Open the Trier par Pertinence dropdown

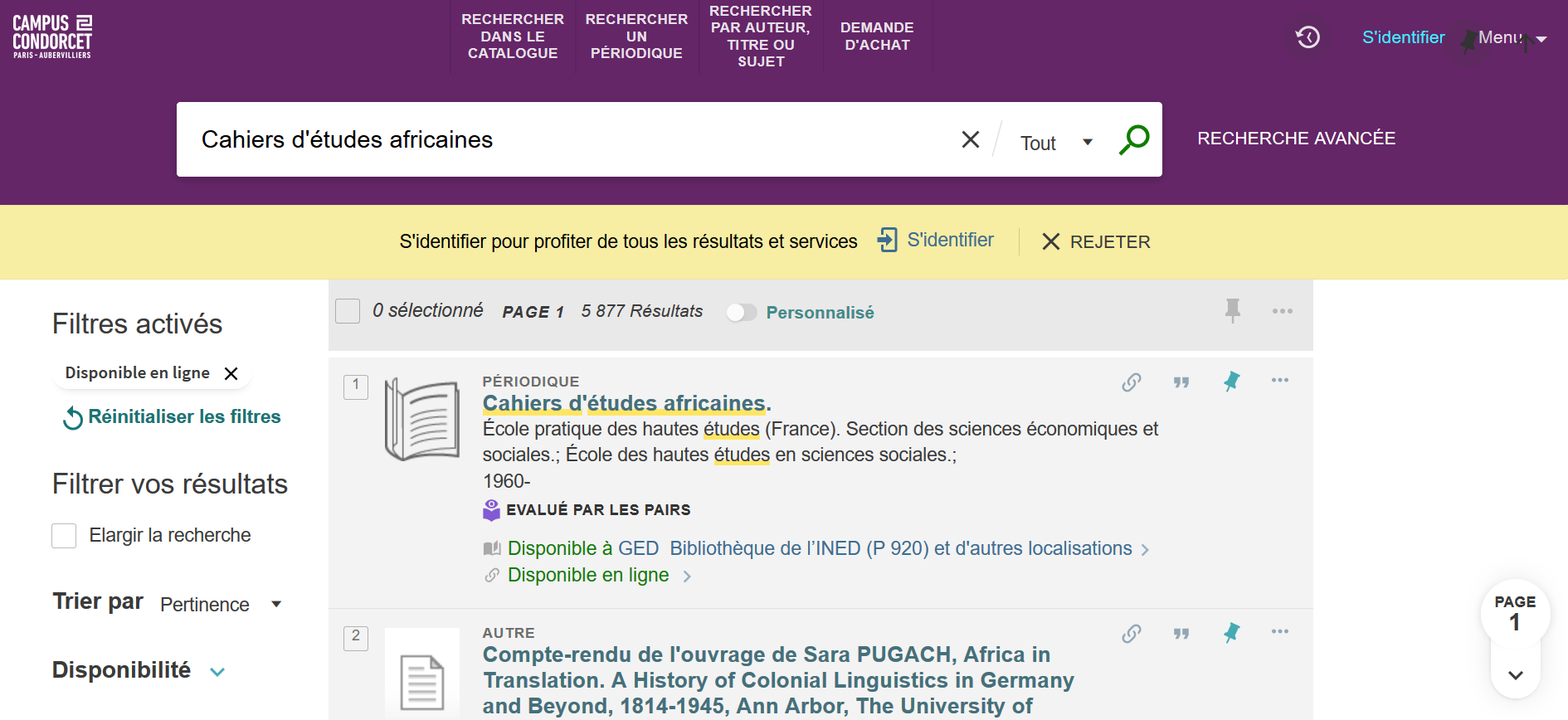pyautogui.click(x=222, y=605)
